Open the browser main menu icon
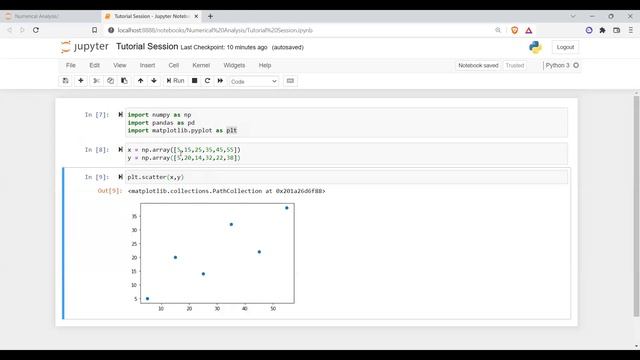Viewport: 640px width, 360px height. pyautogui.click(x=631, y=30)
